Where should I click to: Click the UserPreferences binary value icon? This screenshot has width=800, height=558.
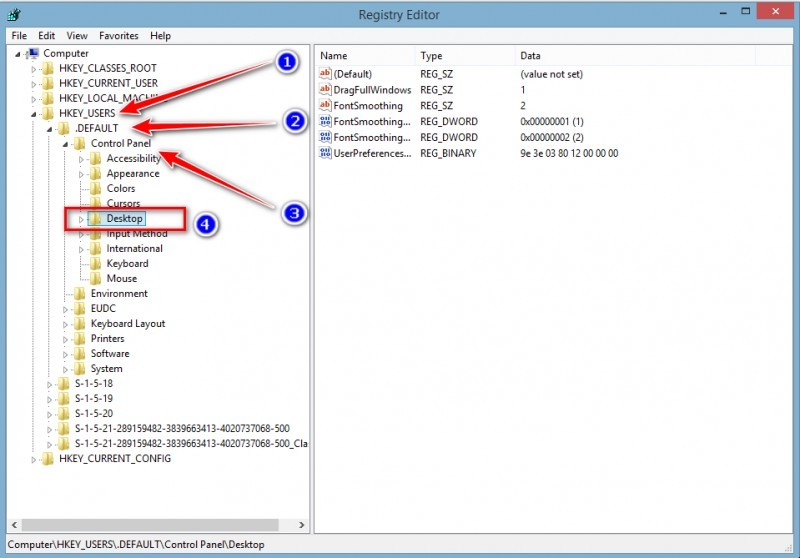coord(325,153)
